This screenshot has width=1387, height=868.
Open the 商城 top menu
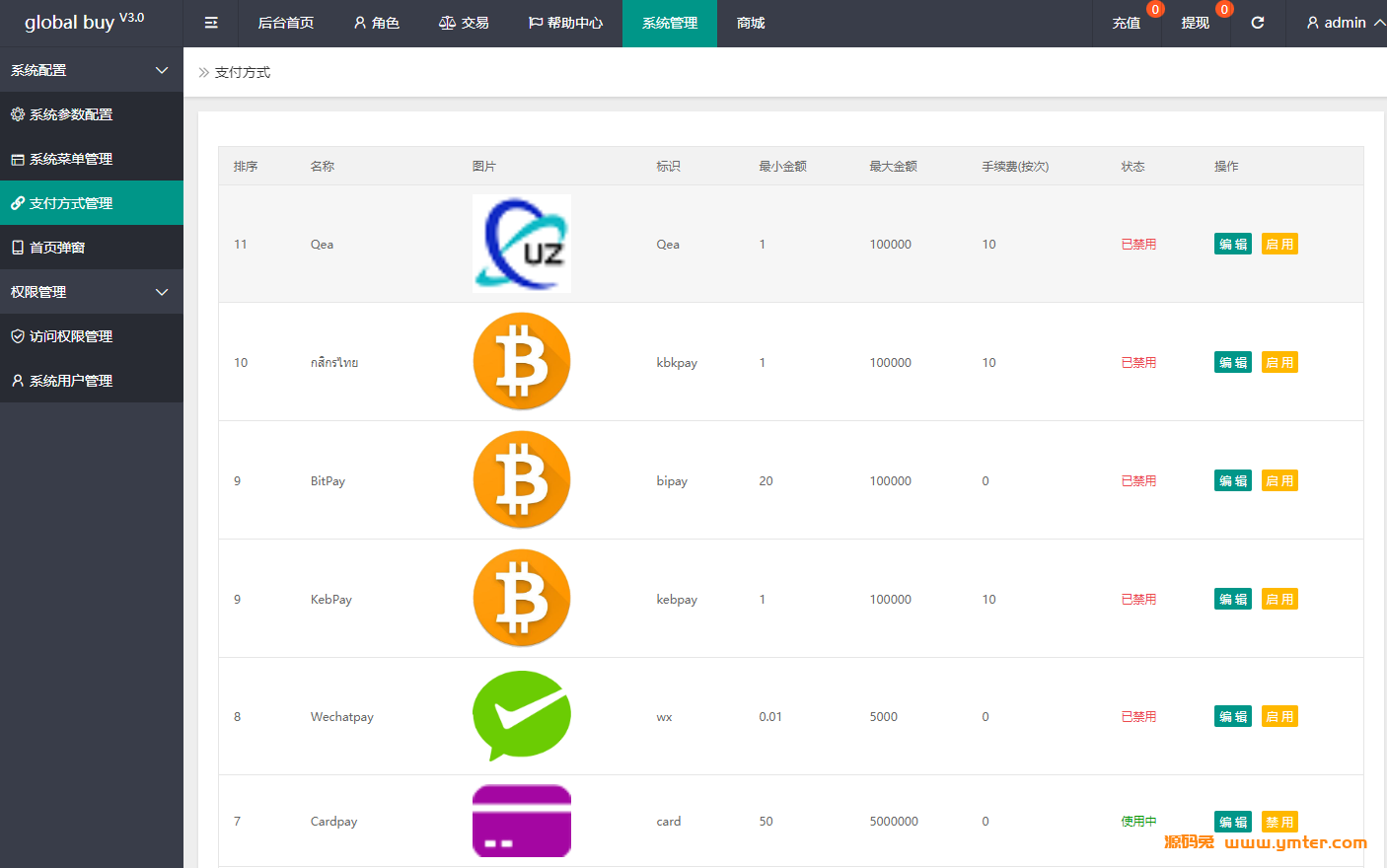click(x=751, y=23)
